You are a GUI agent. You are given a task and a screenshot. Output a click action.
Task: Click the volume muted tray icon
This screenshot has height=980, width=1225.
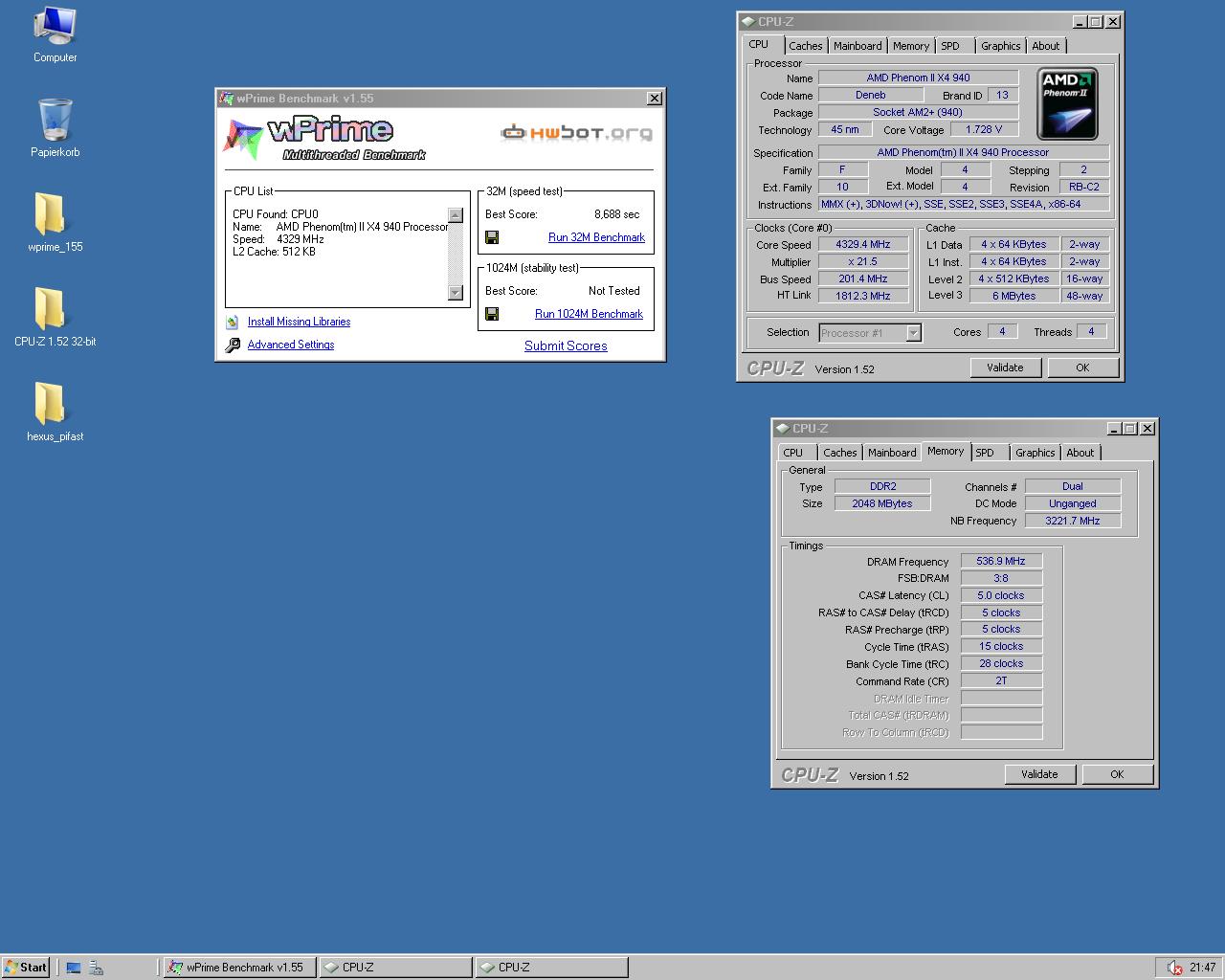[x=1174, y=968]
